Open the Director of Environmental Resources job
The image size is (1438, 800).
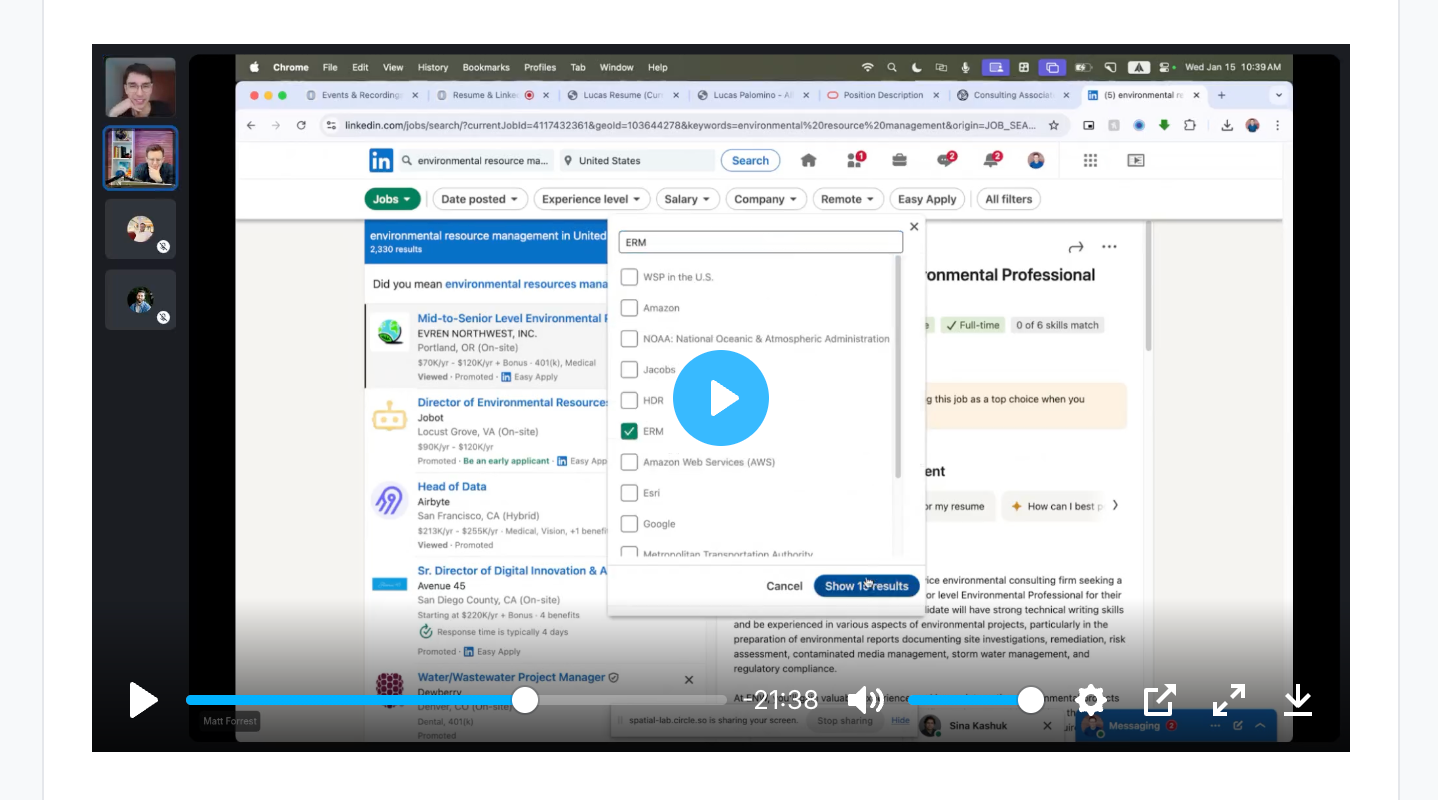coord(513,402)
